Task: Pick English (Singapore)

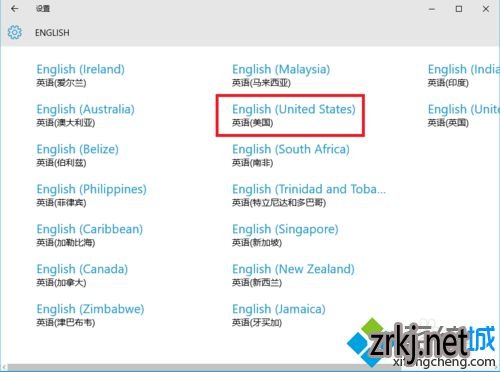Action: pyautogui.click(x=285, y=235)
